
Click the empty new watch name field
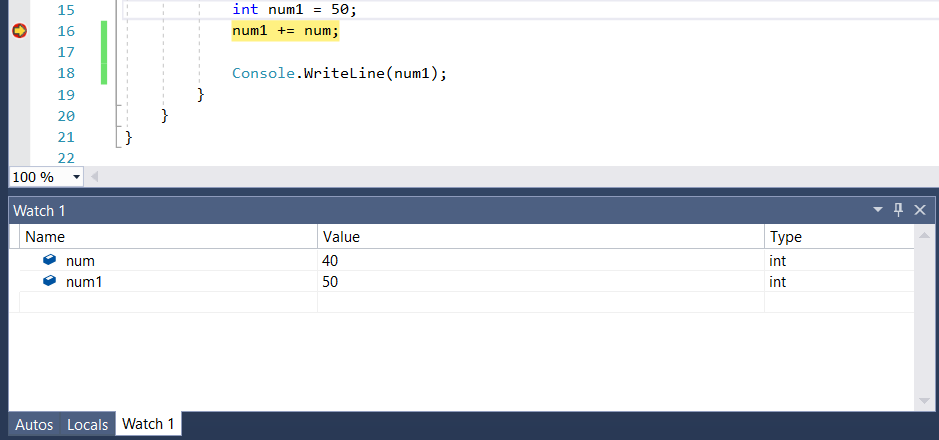click(169, 302)
